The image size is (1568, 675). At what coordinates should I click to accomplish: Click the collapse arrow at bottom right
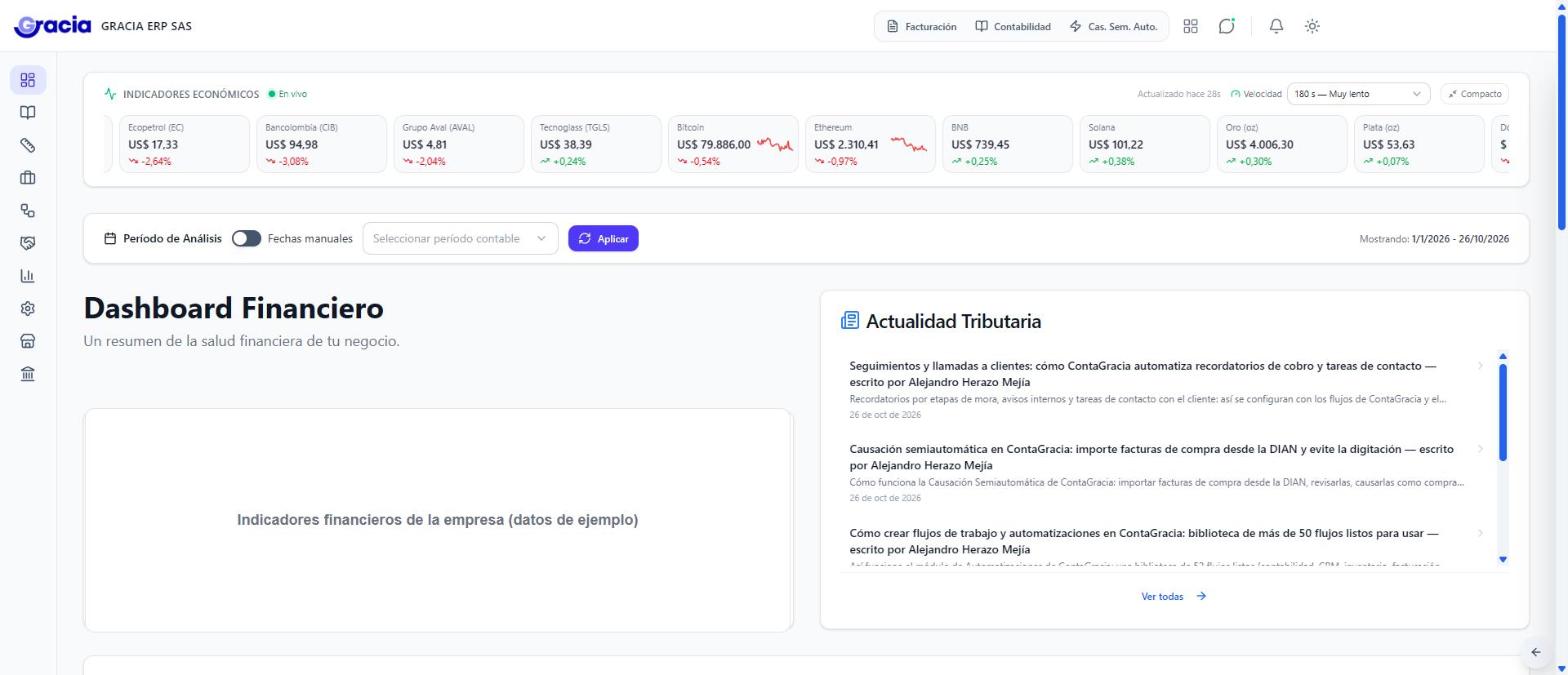[x=1536, y=652]
